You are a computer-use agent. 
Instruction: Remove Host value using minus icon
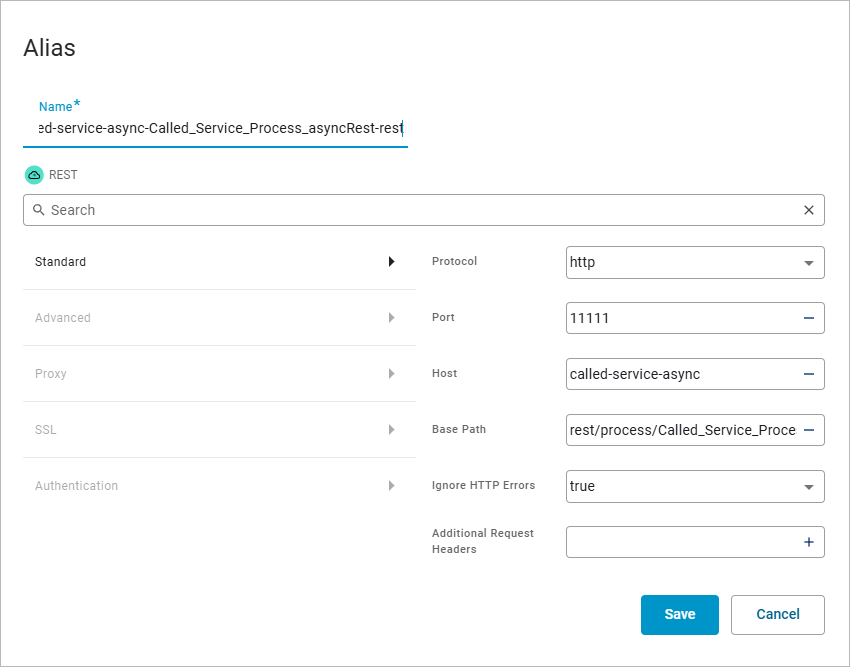click(808, 374)
